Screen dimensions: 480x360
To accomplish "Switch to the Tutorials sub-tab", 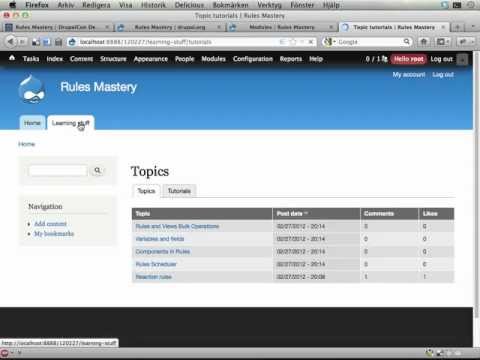I will (x=179, y=191).
